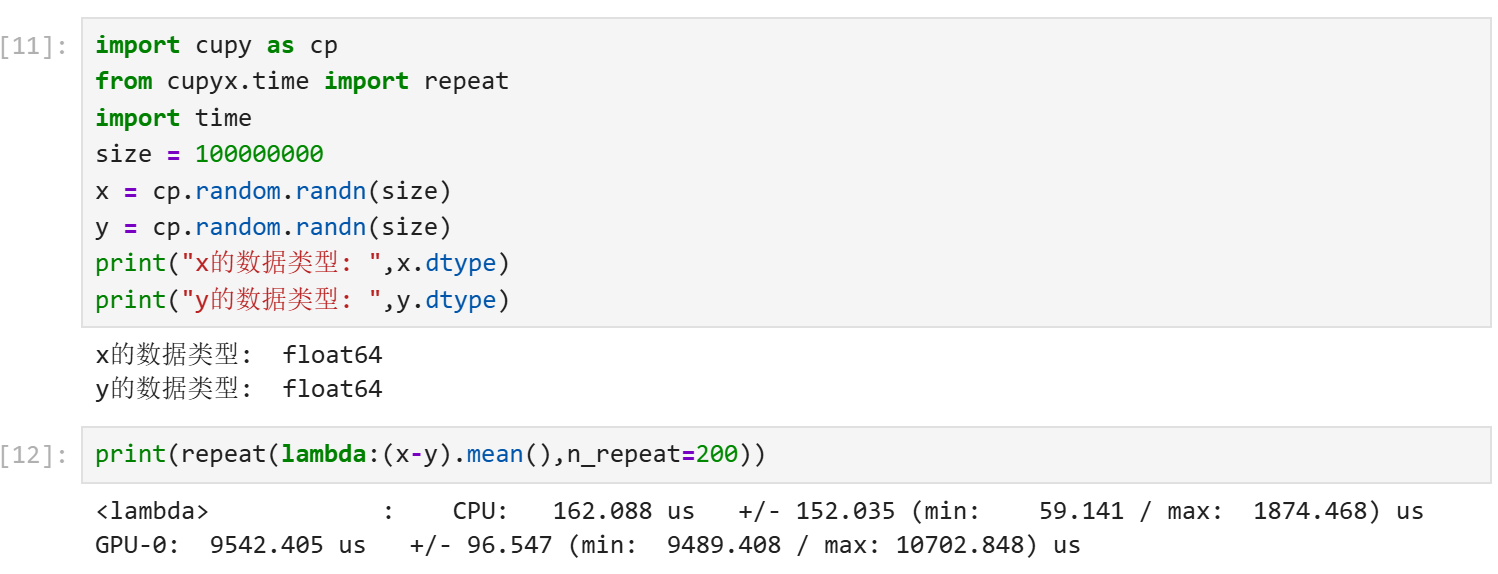Click the number 100000000 in size assignment
The width and height of the screenshot is (1498, 574).
(259, 155)
